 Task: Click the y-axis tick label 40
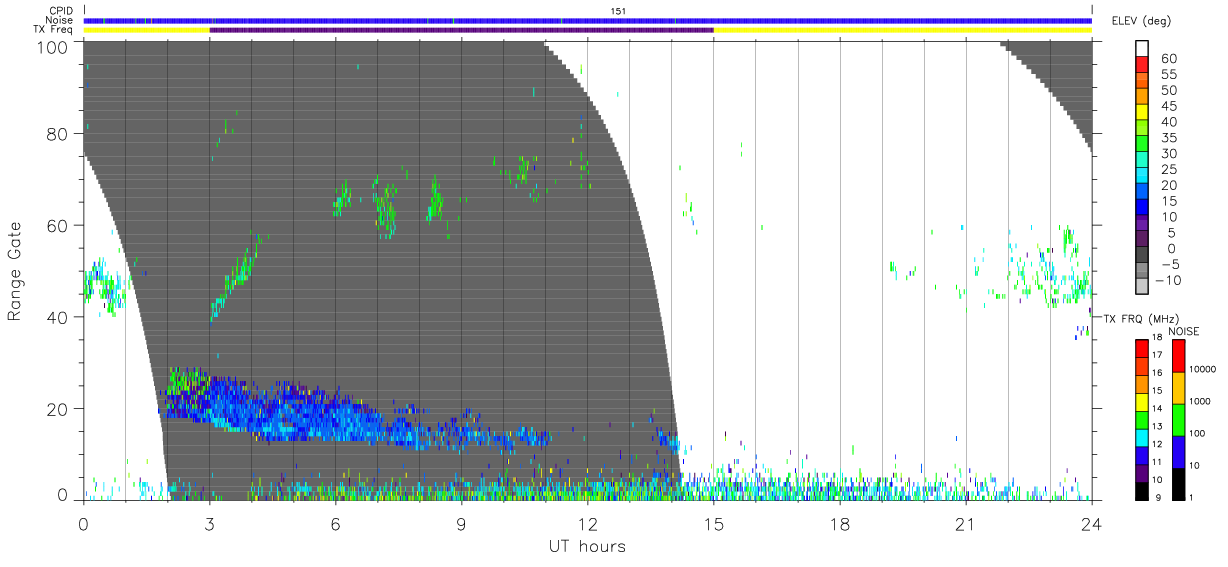pos(55,318)
